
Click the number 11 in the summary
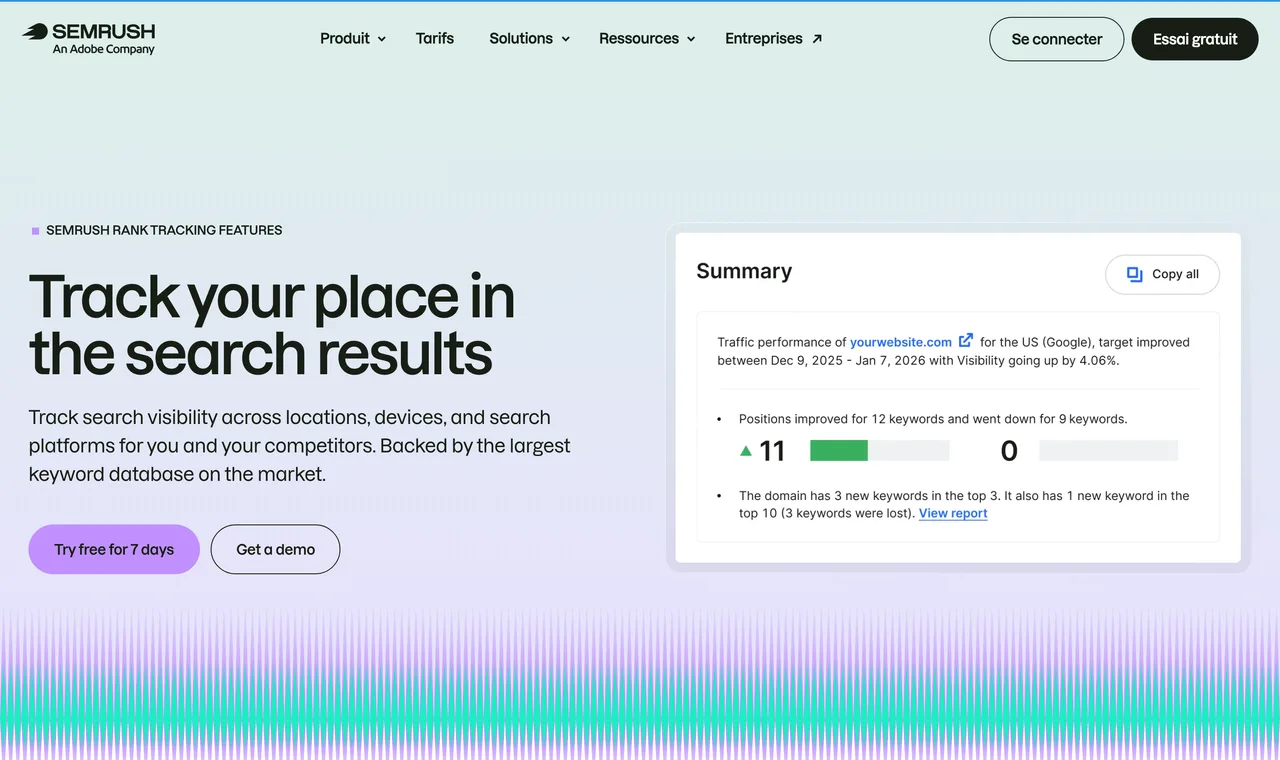coord(772,451)
